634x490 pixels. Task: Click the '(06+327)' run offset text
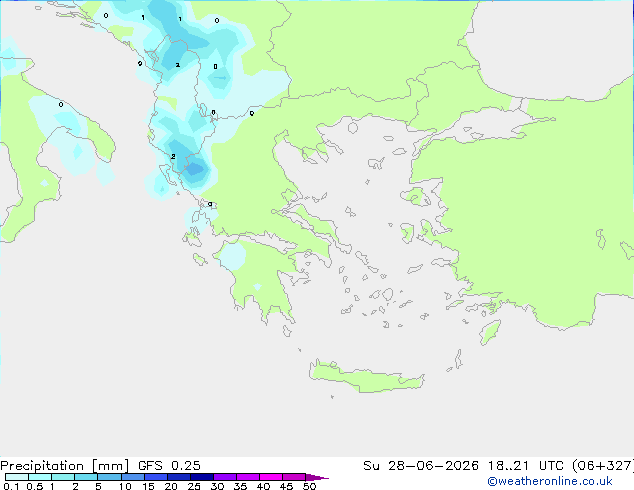tap(603, 466)
